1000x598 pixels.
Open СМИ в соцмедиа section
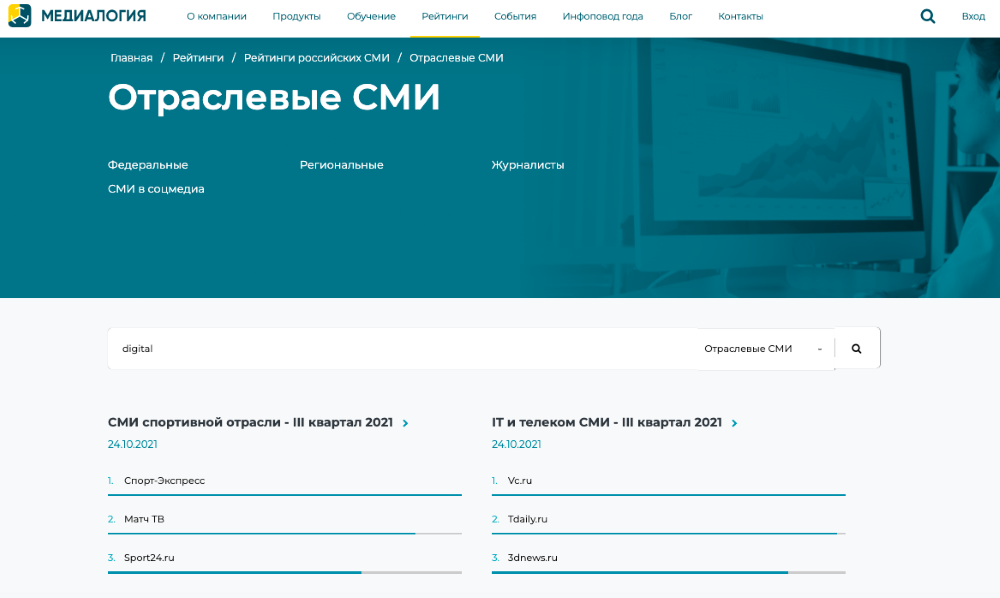click(x=156, y=189)
